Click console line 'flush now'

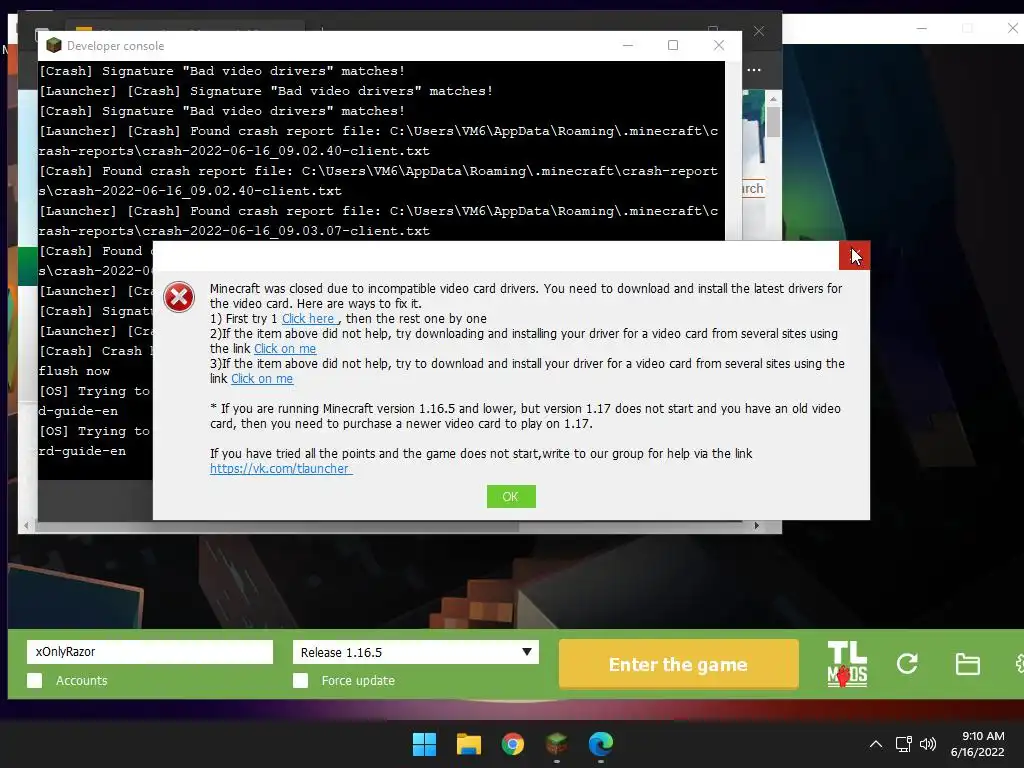[x=74, y=371]
